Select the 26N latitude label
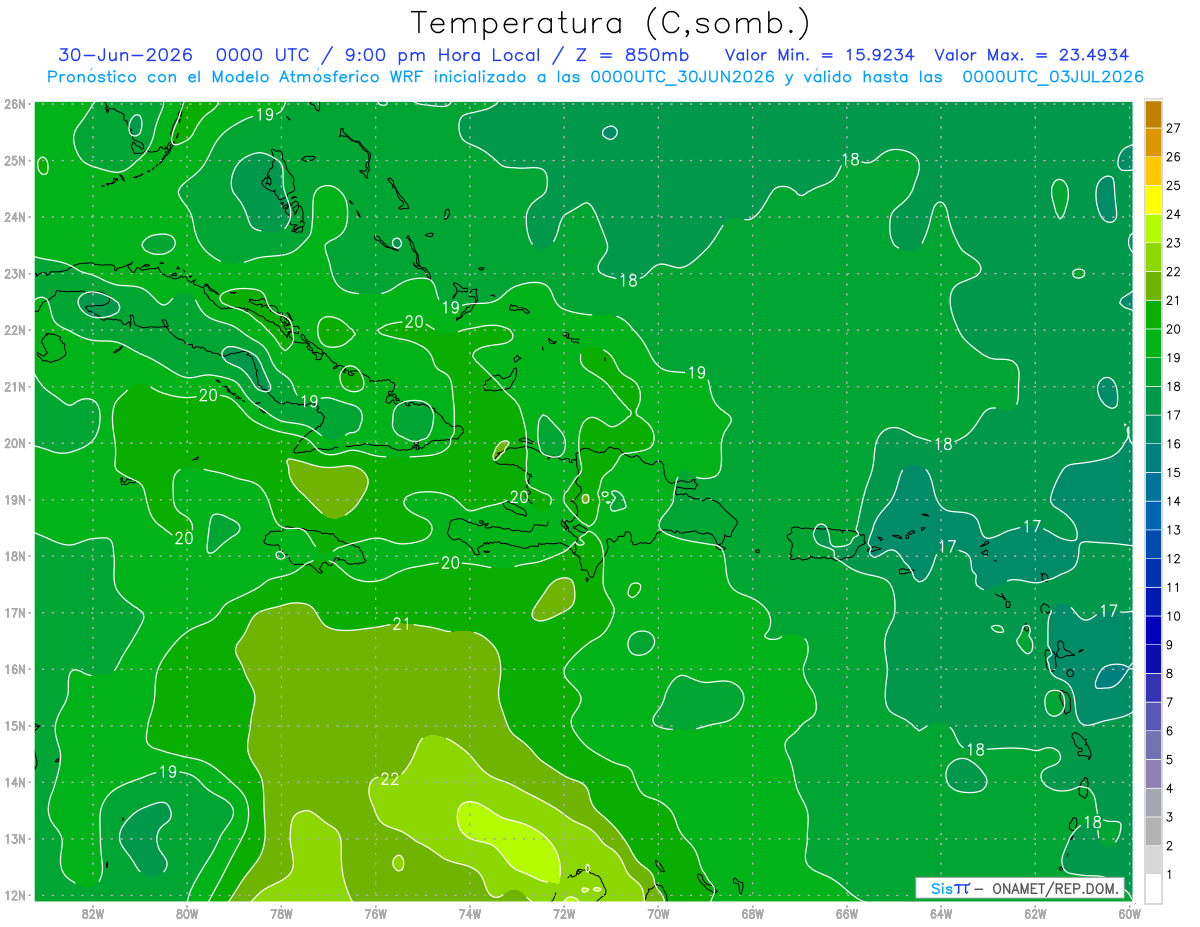1200x927 pixels. [x=15, y=103]
